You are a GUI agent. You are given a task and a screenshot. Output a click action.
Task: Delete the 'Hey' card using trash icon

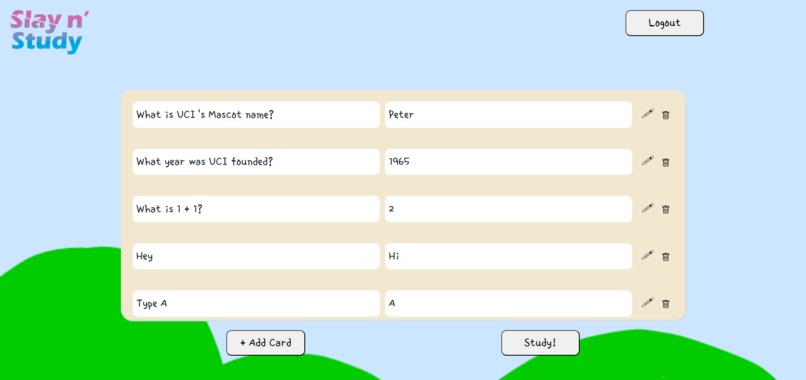666,256
